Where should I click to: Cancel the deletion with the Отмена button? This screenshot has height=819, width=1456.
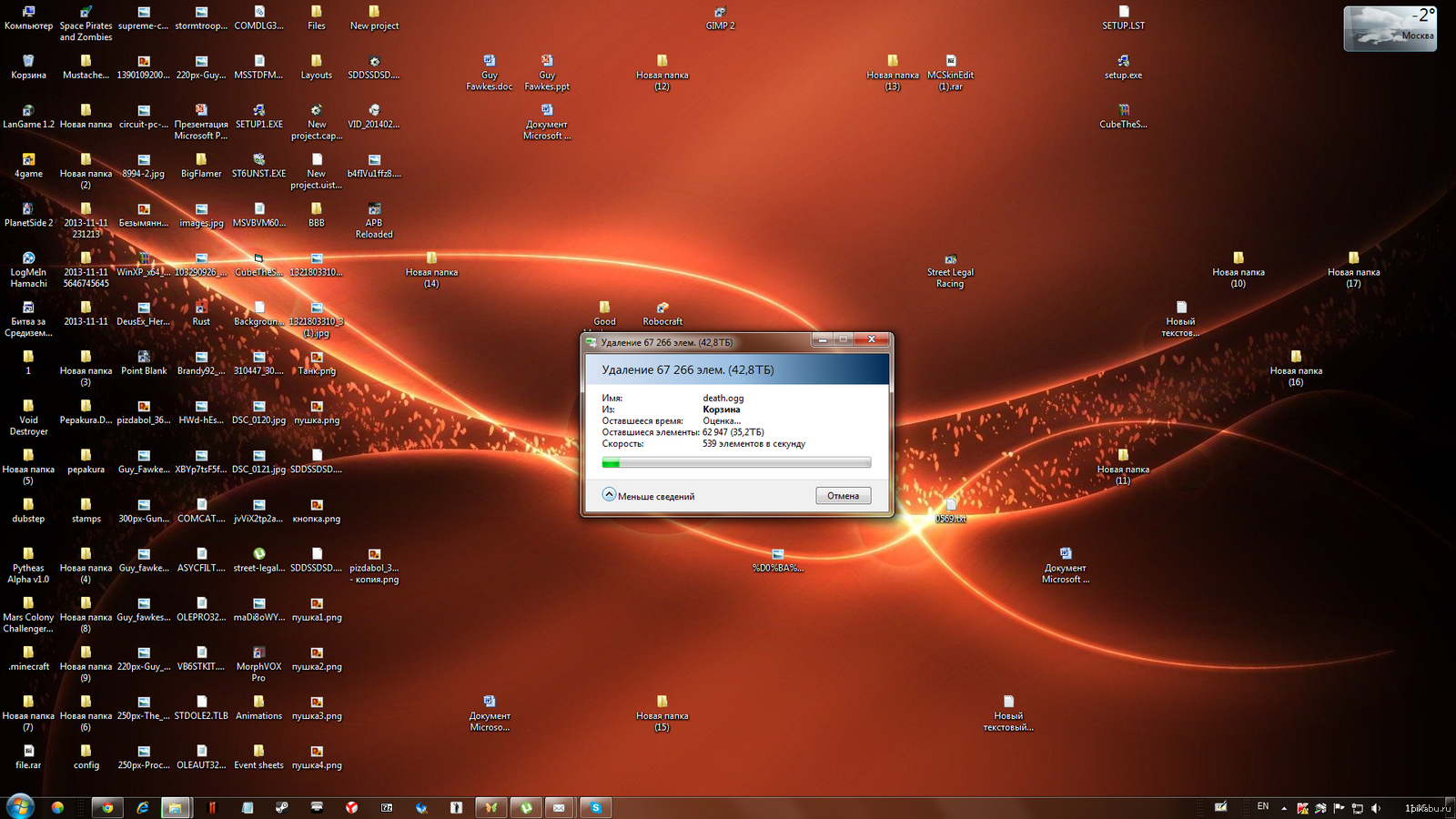[843, 496]
